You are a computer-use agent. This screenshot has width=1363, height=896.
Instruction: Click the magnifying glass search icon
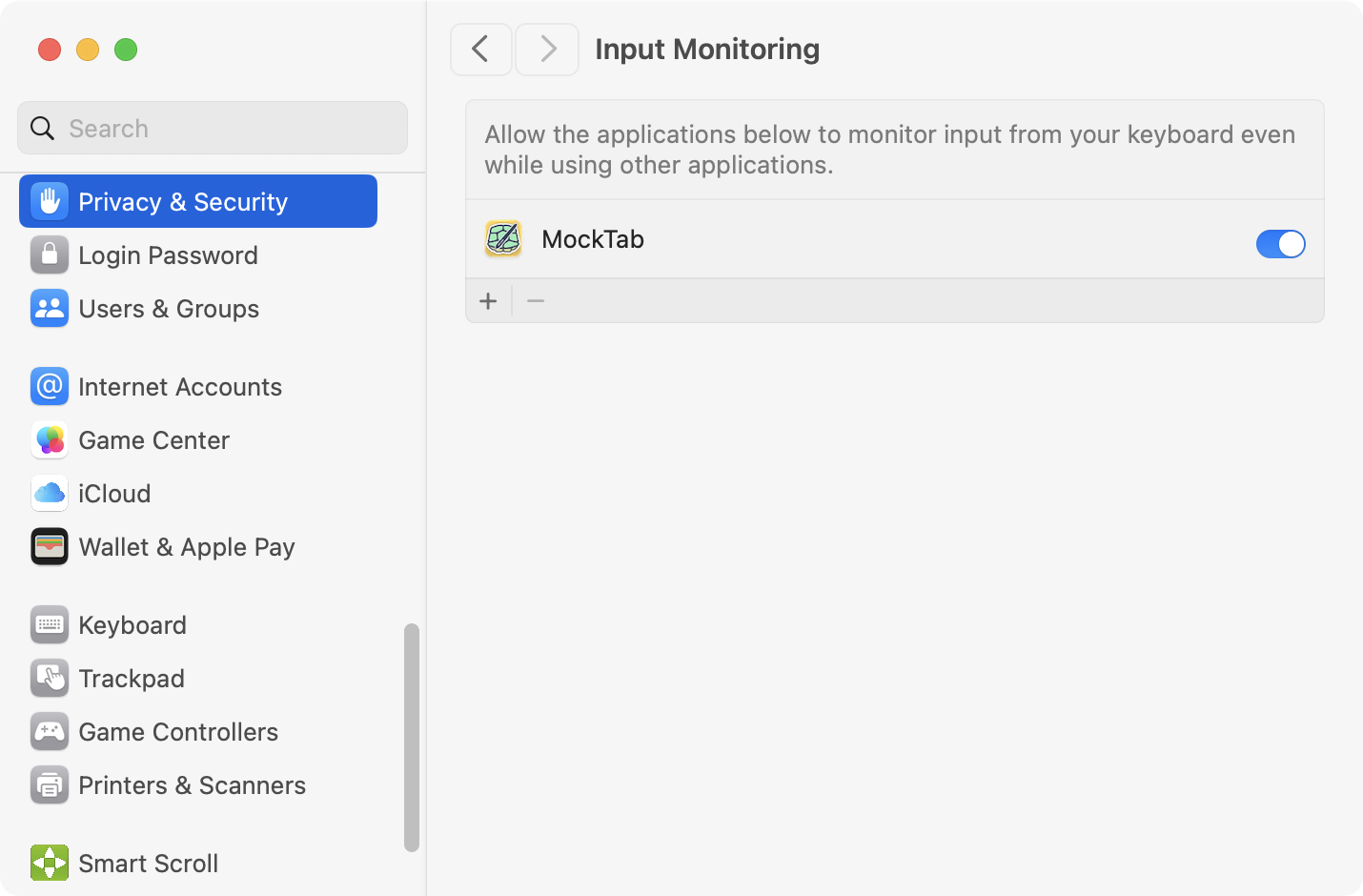[x=42, y=128]
